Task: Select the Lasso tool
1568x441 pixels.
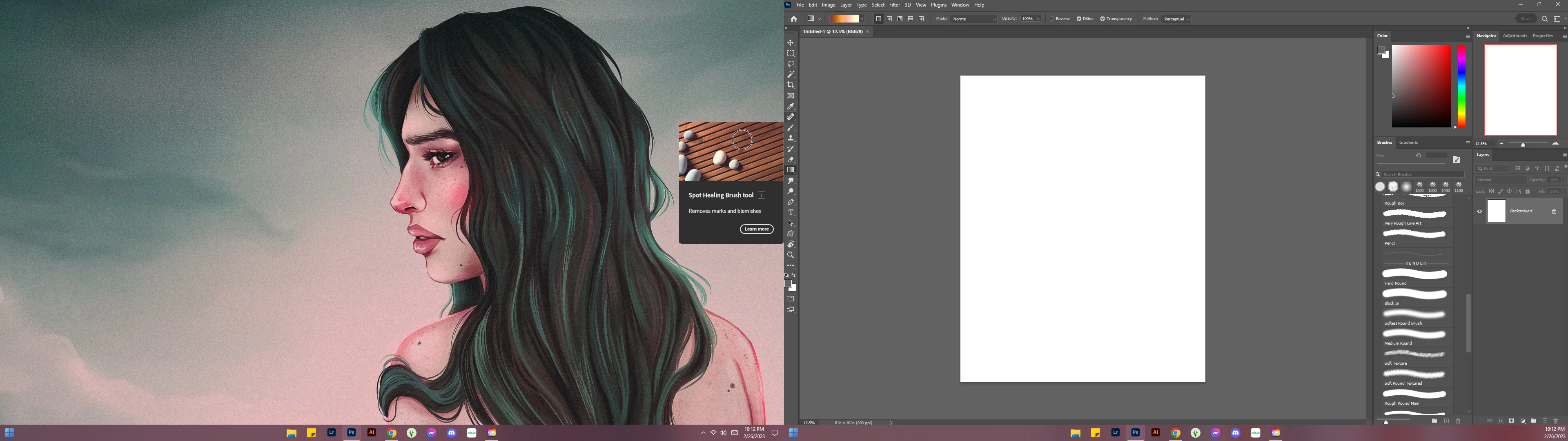Action: tap(791, 64)
